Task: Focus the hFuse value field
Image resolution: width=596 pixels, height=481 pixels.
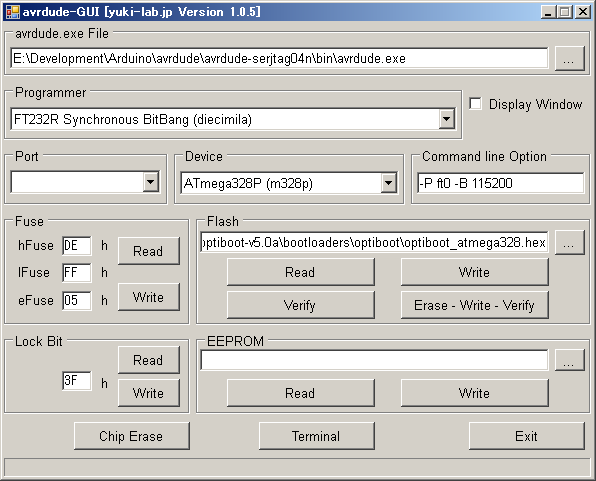Action: click(x=77, y=246)
